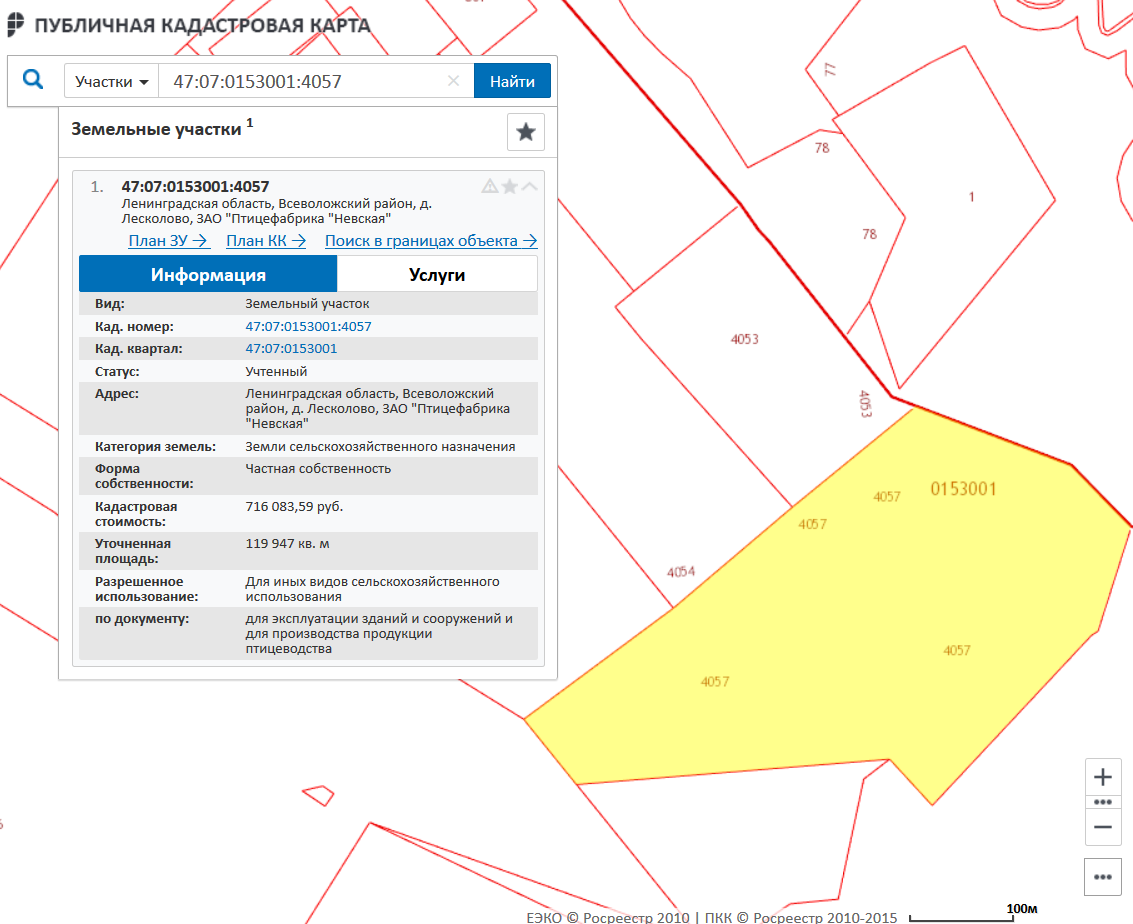Zoom in the map with plus button

(x=1103, y=777)
